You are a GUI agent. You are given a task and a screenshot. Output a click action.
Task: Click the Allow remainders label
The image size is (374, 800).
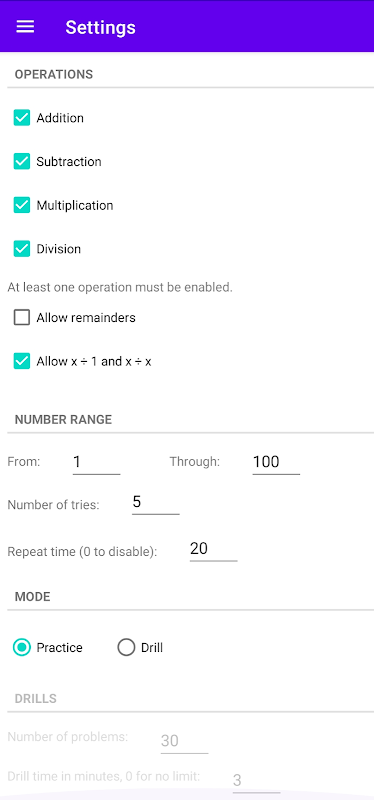[x=86, y=318]
